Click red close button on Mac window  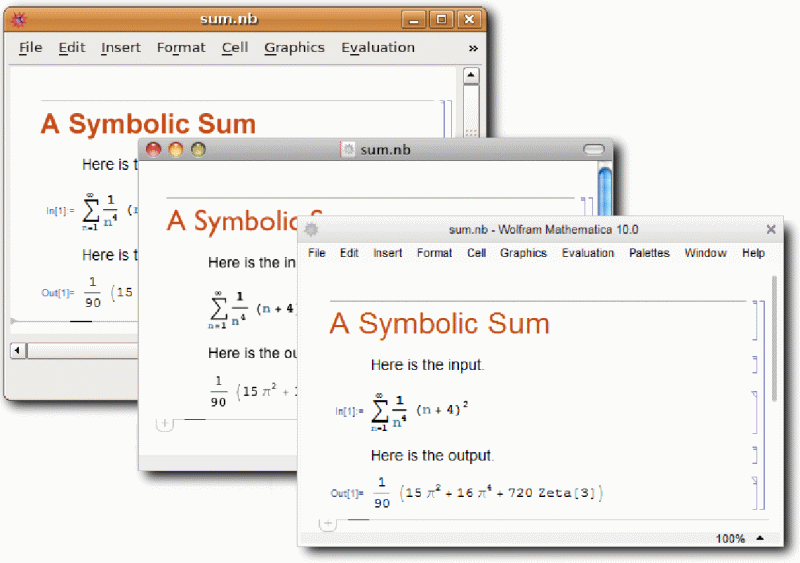154,150
